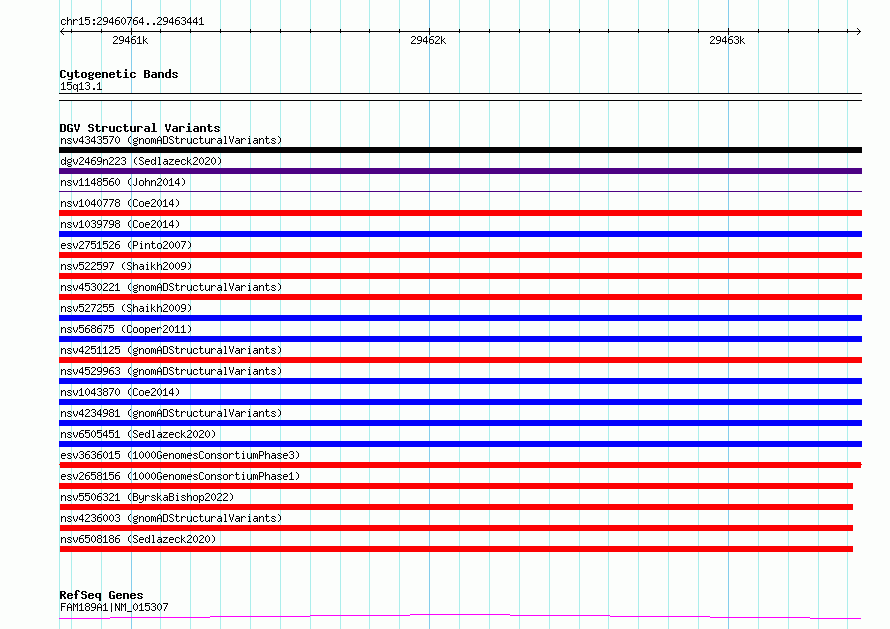Select the blue nsv4234981 variant bar
The width and height of the screenshot is (890, 629).
coord(460,423)
